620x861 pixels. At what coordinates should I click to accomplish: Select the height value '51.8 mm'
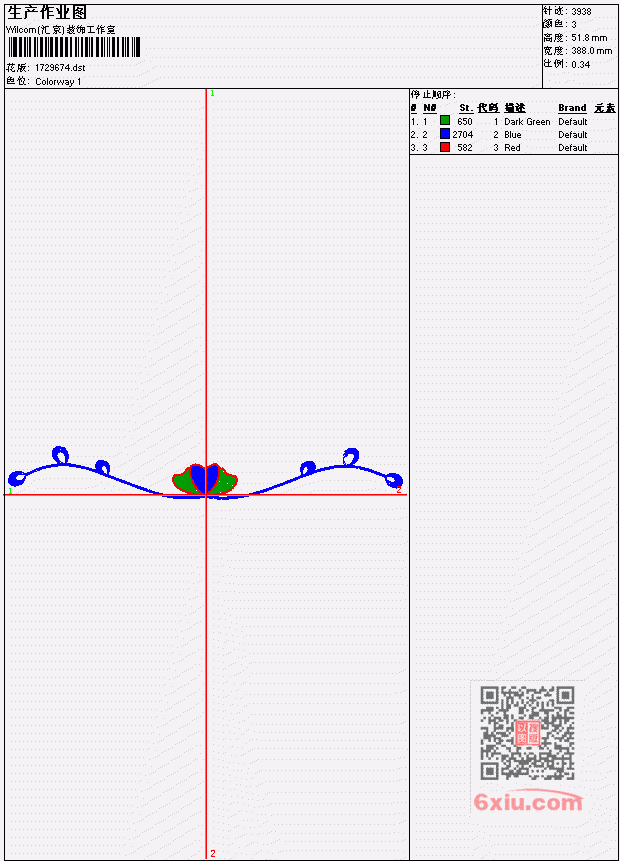pos(589,38)
